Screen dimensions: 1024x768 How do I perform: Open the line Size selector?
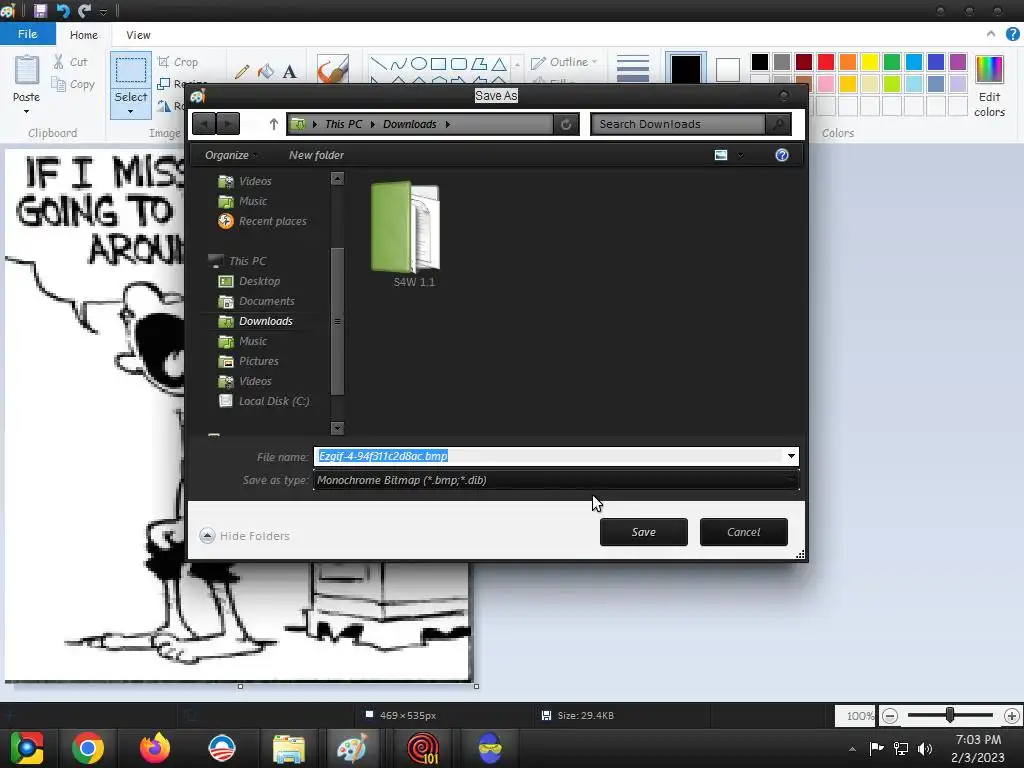633,68
